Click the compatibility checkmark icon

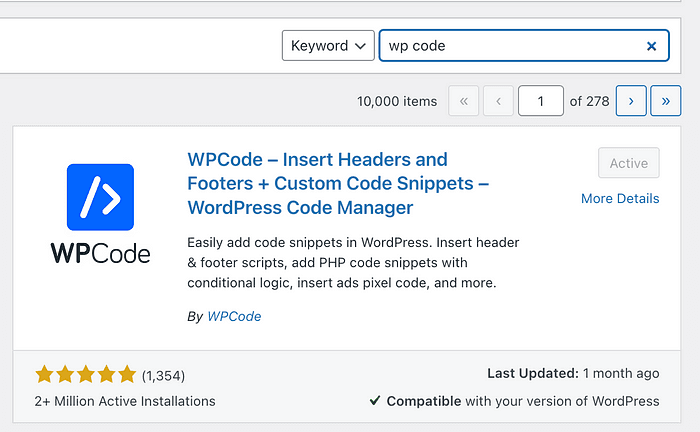tap(374, 401)
